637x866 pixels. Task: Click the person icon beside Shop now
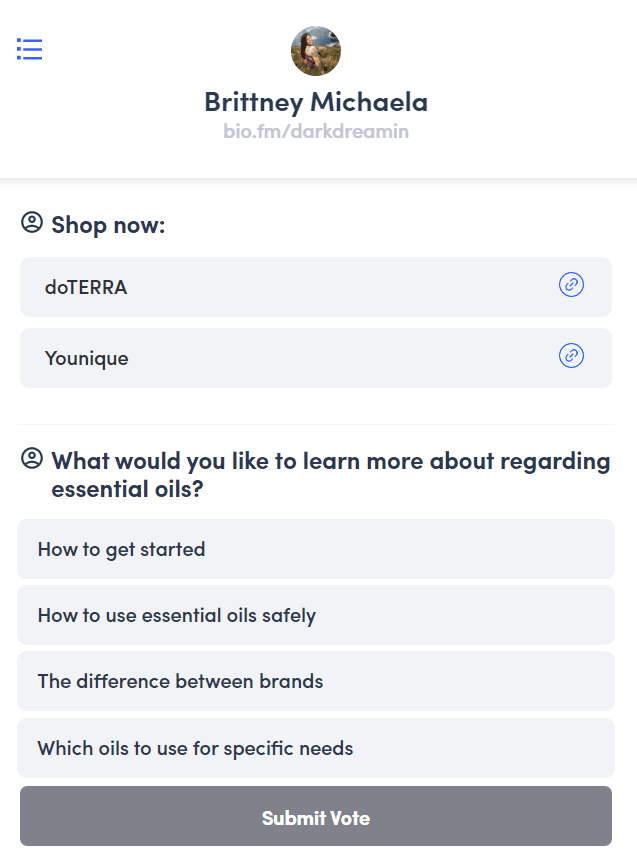click(x=32, y=222)
